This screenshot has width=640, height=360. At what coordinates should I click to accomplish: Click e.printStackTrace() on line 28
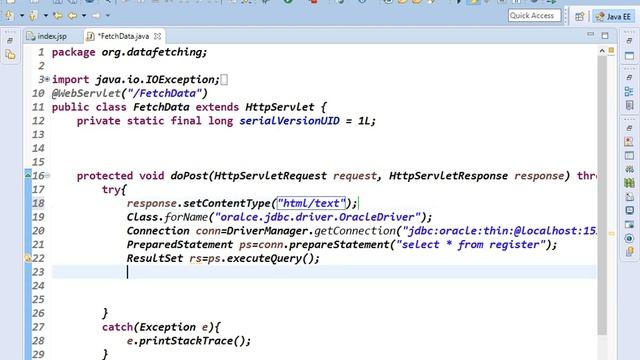point(186,341)
